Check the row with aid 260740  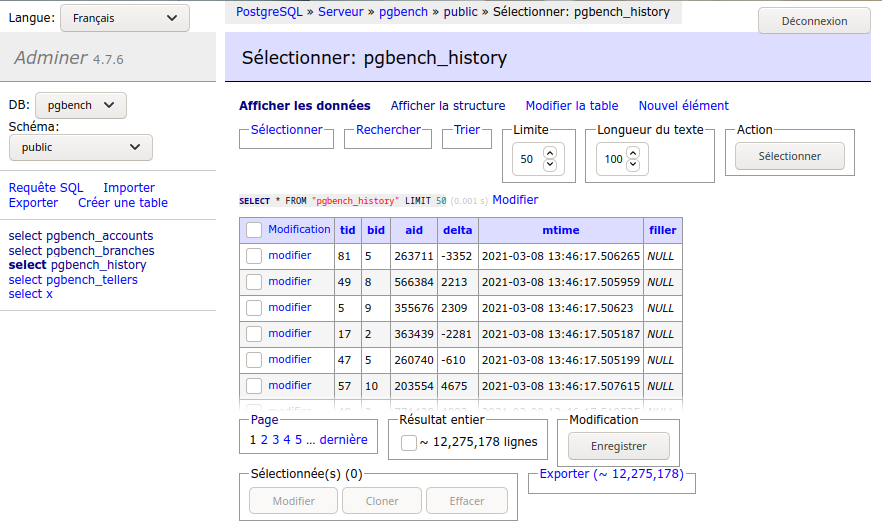pos(254,359)
